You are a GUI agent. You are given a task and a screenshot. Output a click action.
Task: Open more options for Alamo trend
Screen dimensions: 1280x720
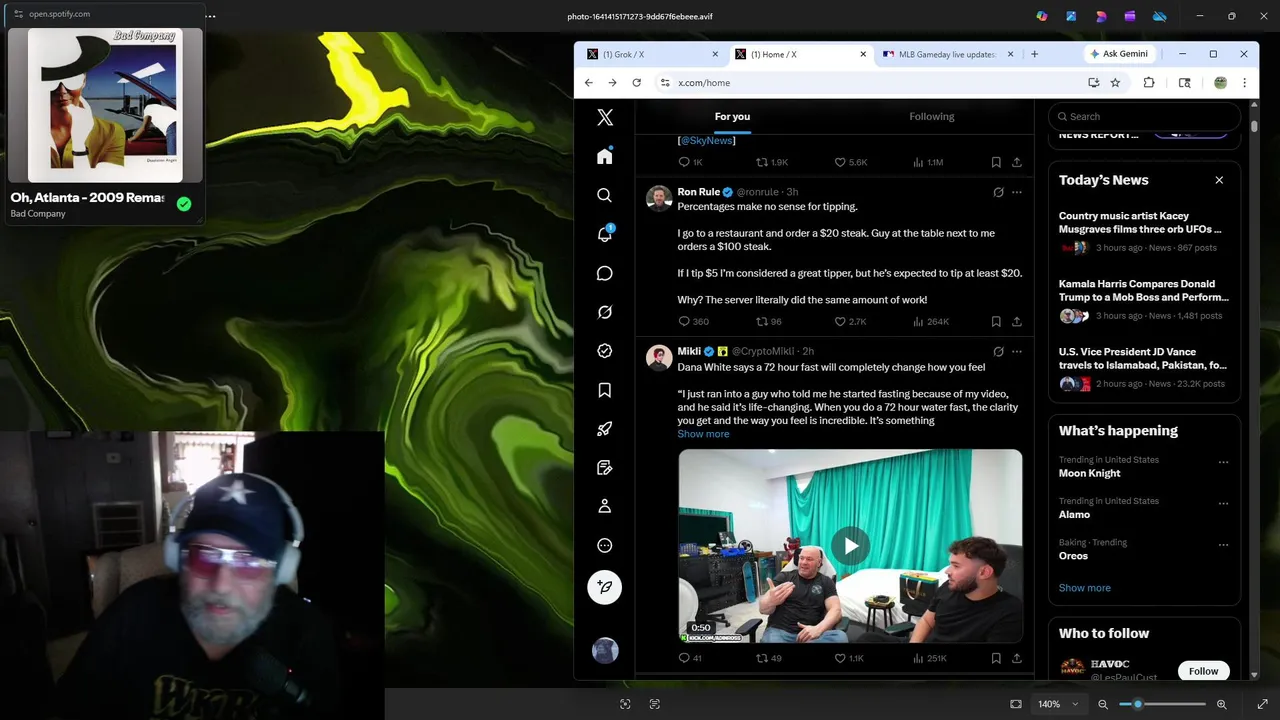click(x=1223, y=504)
